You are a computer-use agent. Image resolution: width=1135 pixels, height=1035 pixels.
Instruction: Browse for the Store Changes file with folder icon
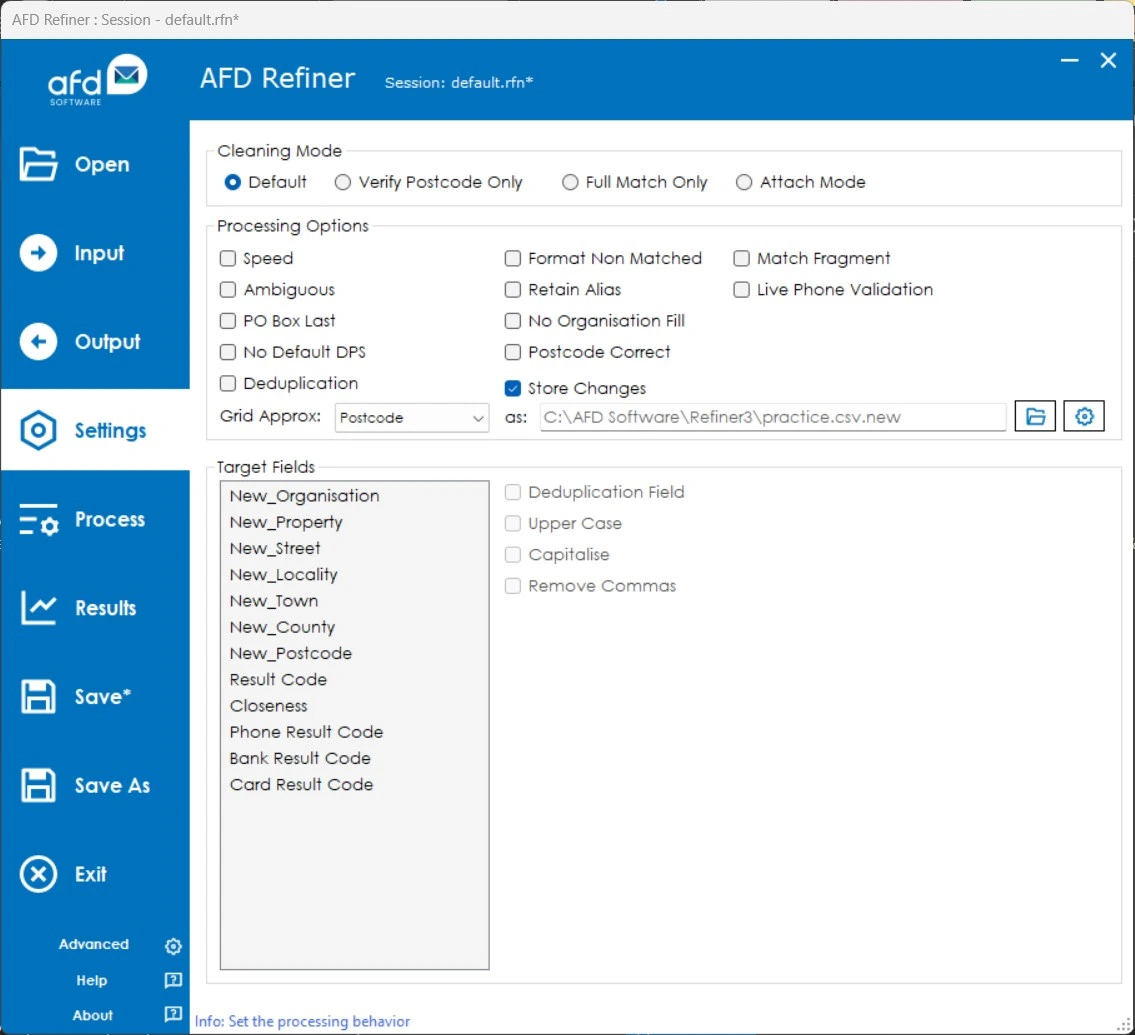click(1035, 416)
